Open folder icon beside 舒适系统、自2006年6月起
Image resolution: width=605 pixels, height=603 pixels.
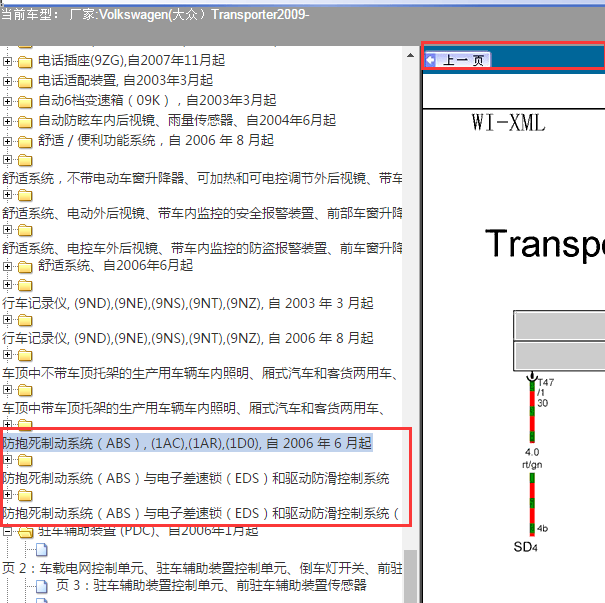[25, 266]
